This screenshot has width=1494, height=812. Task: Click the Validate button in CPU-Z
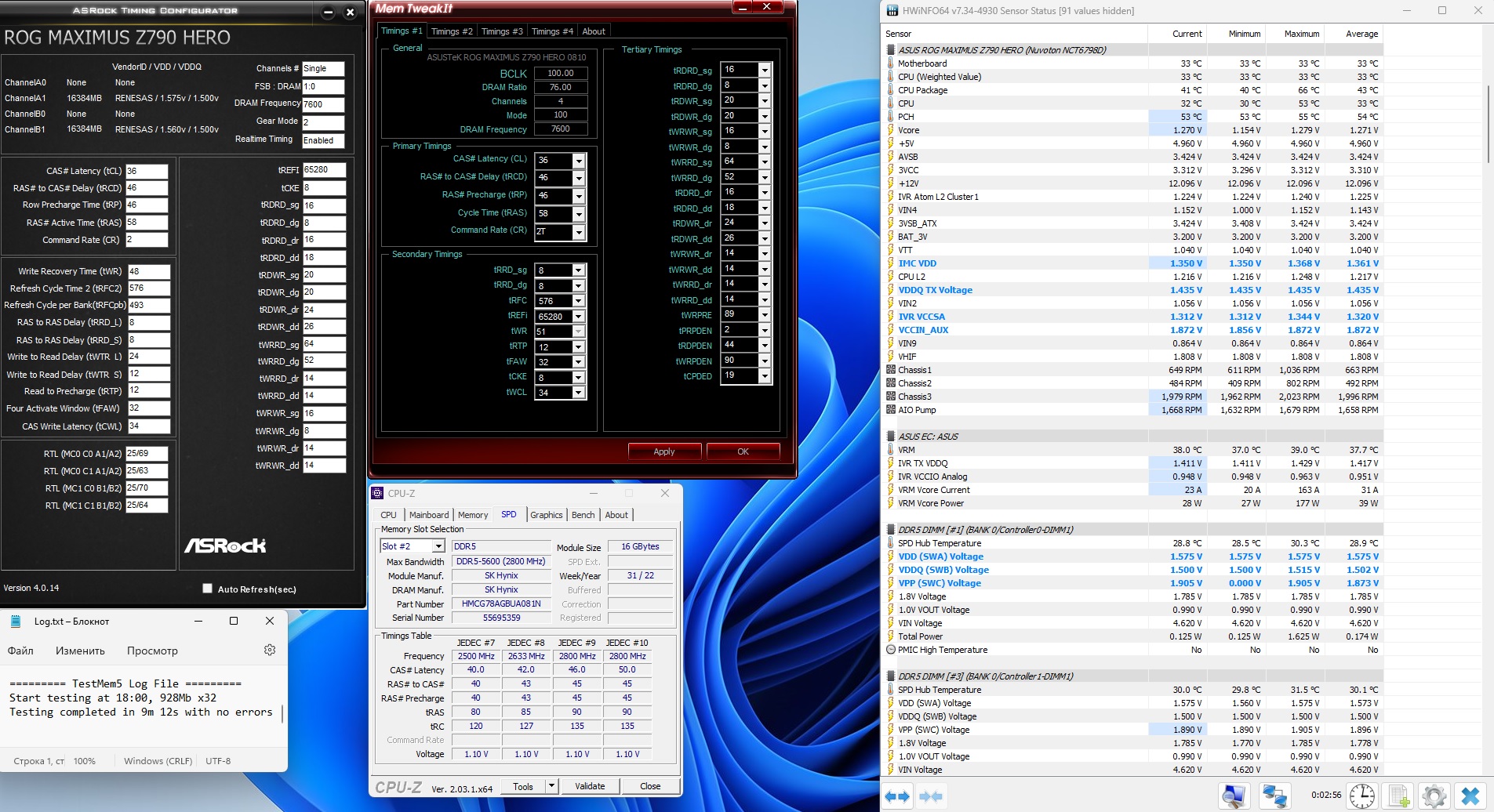[x=590, y=786]
